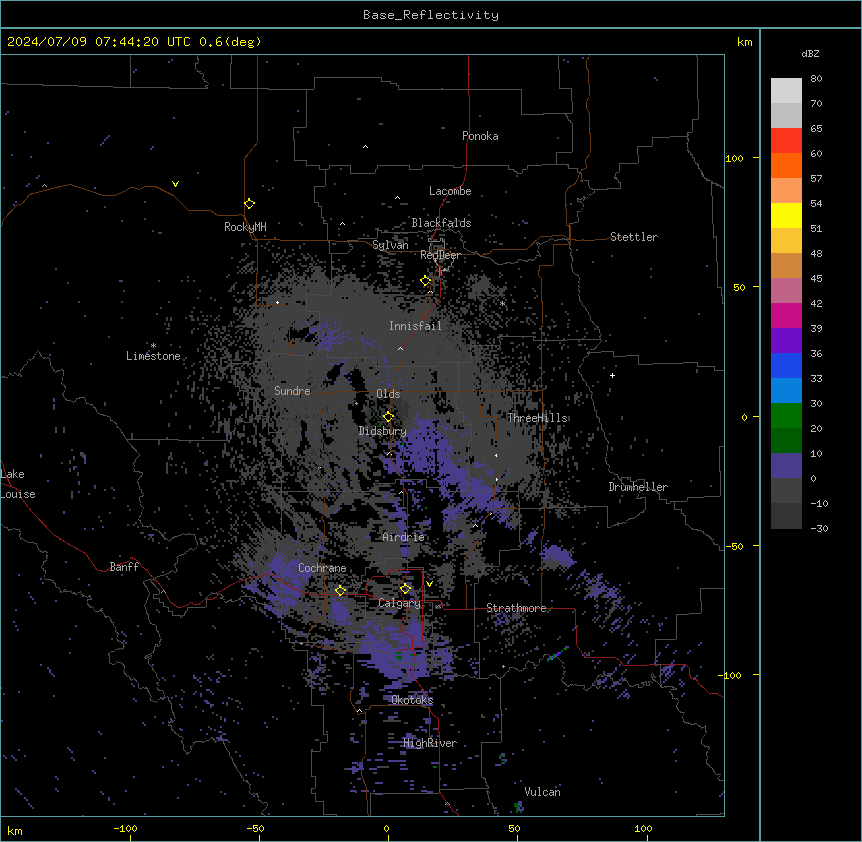
Task: Click the -50 tick on the right axis
Action: coord(734,546)
